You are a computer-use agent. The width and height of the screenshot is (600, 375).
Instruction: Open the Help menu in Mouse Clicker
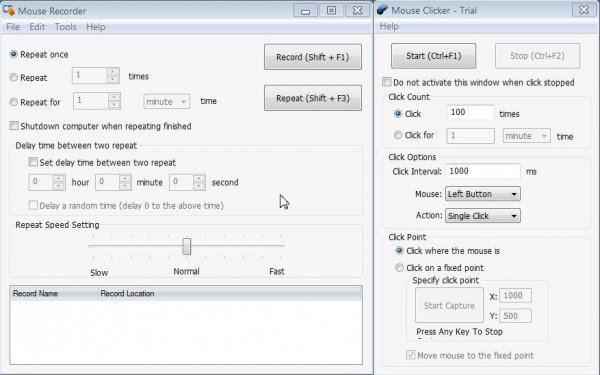point(389,26)
